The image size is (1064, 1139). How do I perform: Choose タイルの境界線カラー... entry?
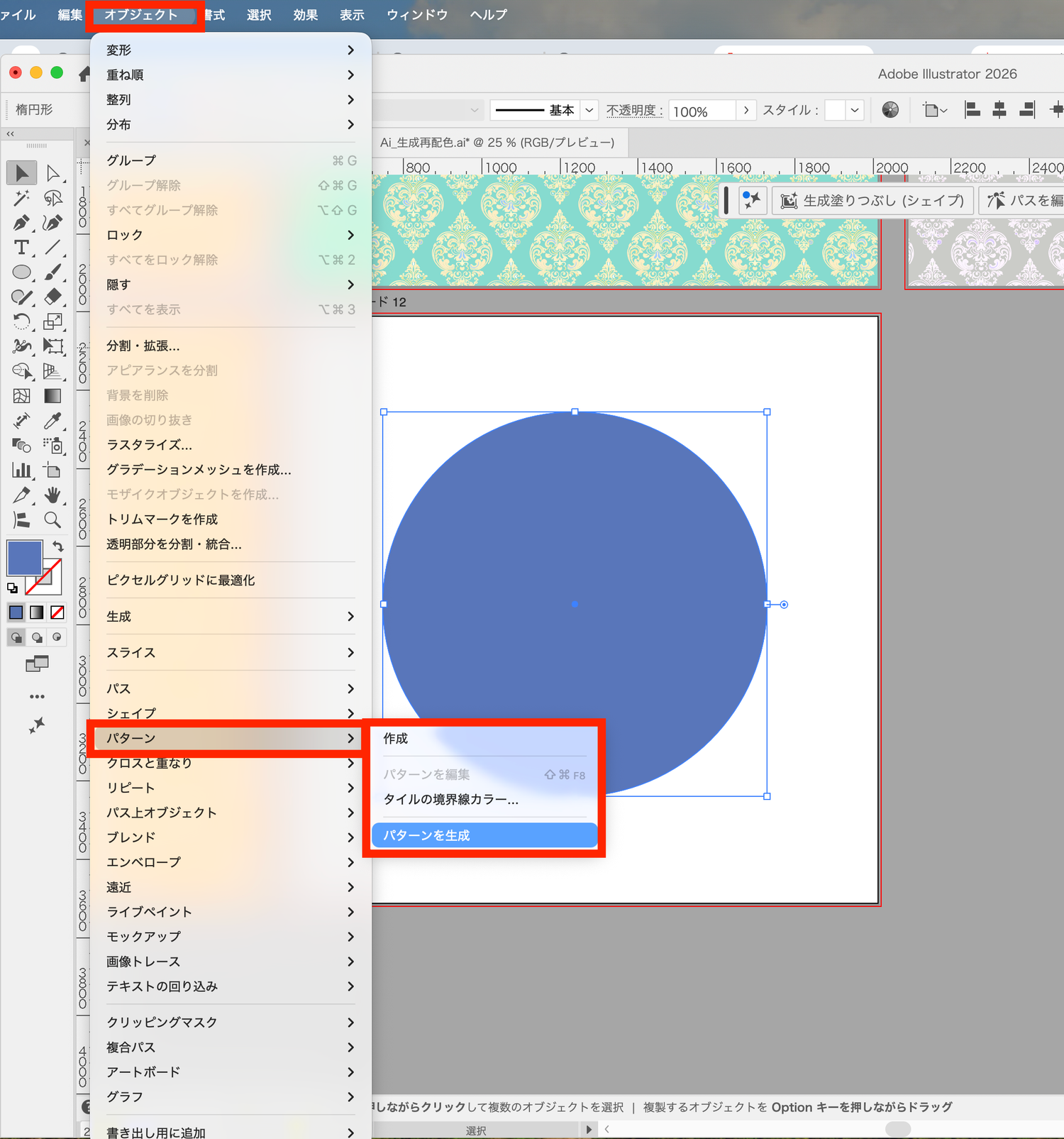click(484, 800)
